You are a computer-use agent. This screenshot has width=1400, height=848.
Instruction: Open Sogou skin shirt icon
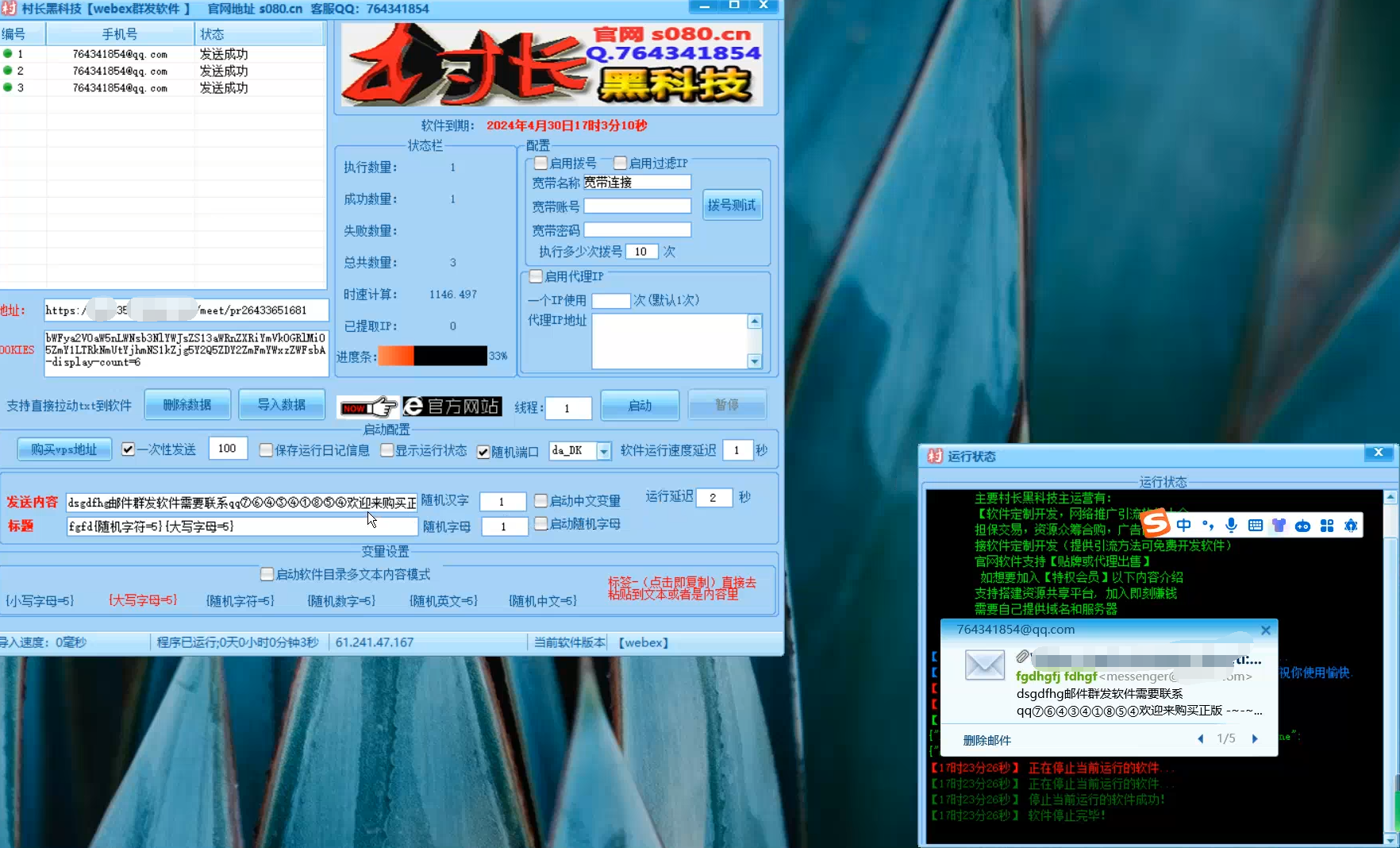(1279, 525)
